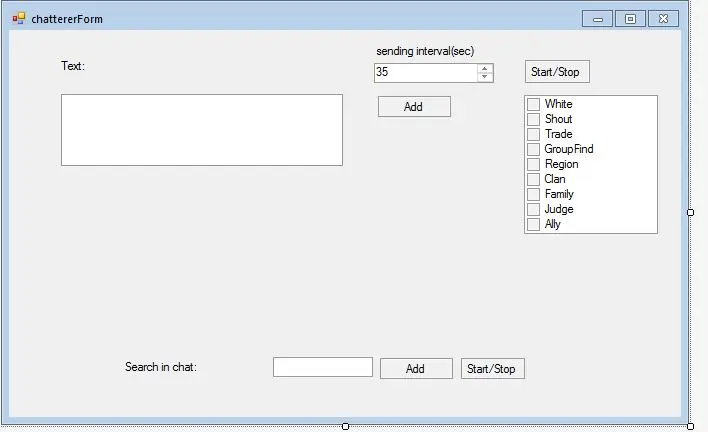
Task: Toggle the Judge checkbox
Action: click(534, 210)
